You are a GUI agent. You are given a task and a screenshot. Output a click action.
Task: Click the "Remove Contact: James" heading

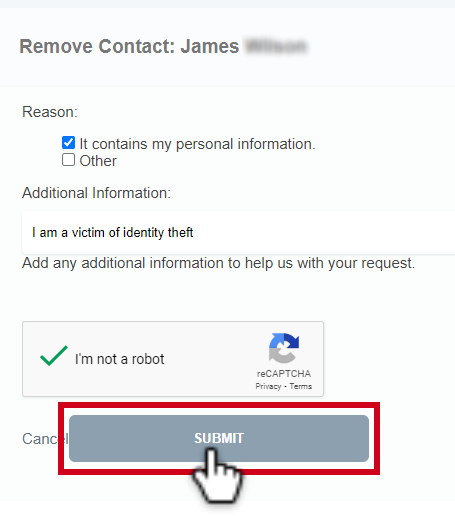point(129,46)
